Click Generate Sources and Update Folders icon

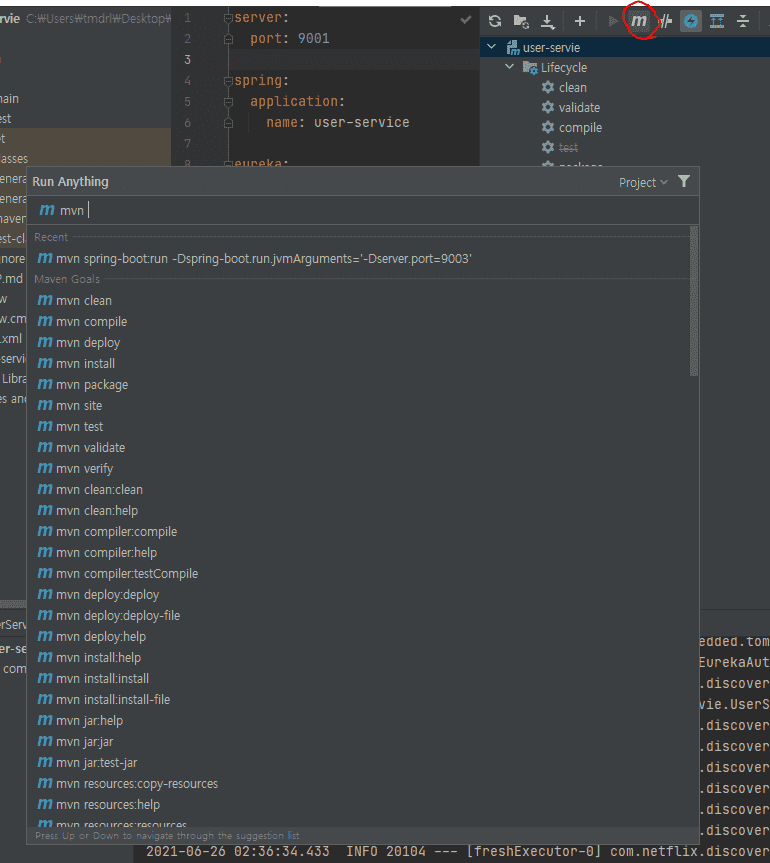(521, 21)
